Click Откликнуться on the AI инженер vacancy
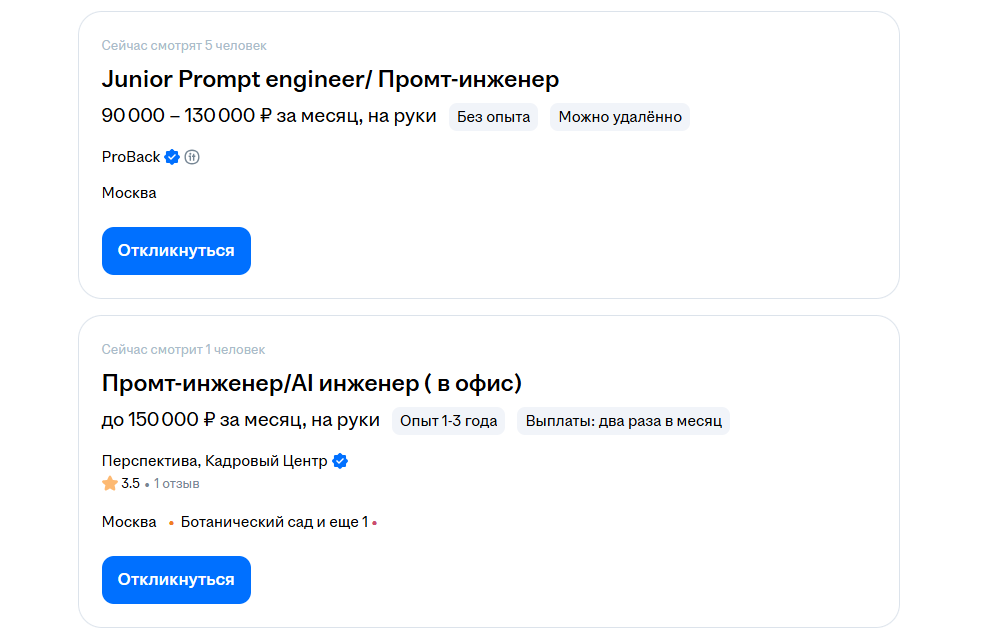Screen dimensions: 992x637 (176, 579)
